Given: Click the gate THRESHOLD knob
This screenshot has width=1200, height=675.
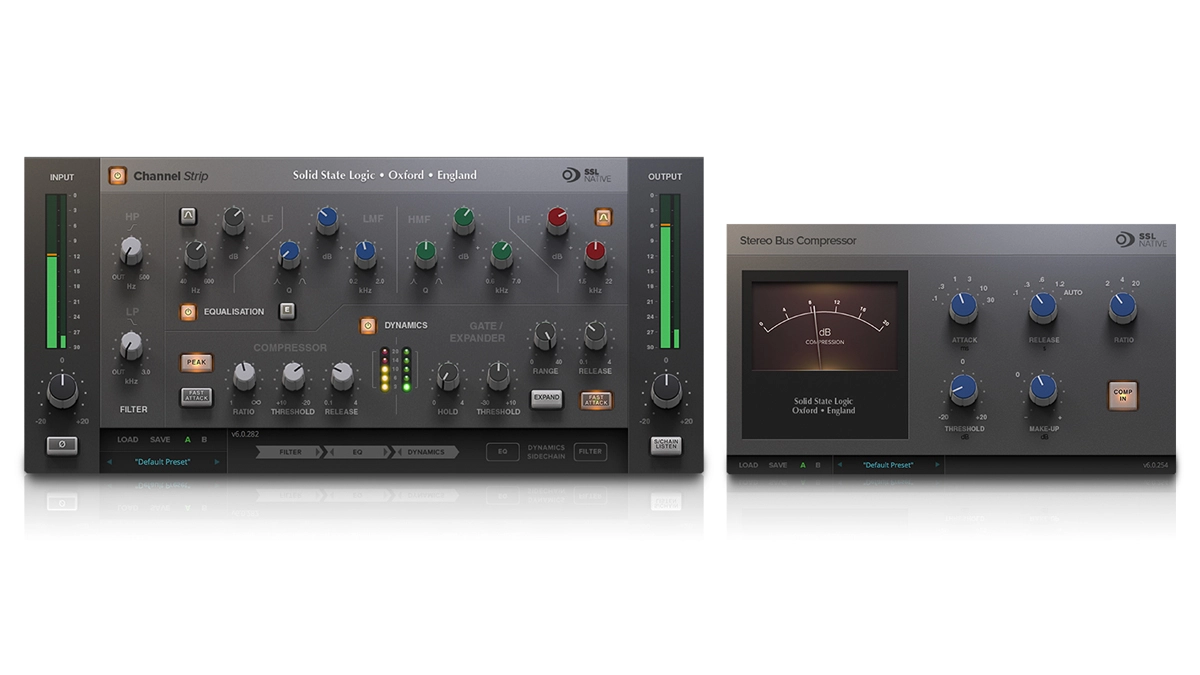Looking at the screenshot, I should [x=498, y=376].
